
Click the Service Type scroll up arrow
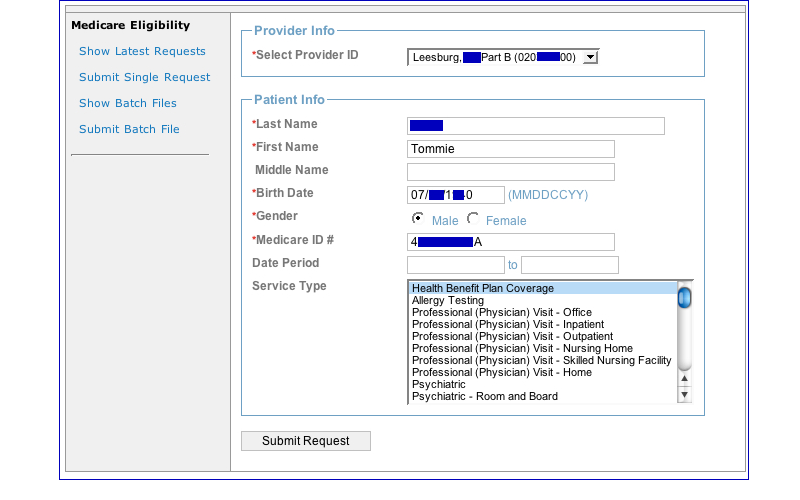point(684,379)
